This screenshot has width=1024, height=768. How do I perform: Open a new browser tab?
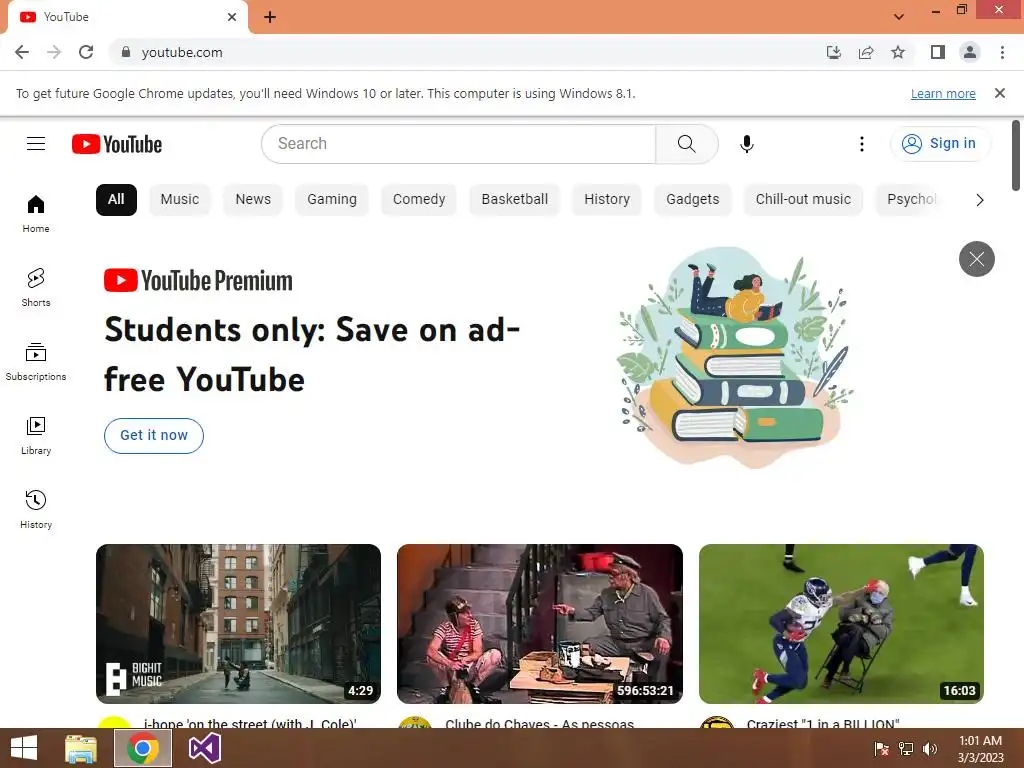pos(270,17)
